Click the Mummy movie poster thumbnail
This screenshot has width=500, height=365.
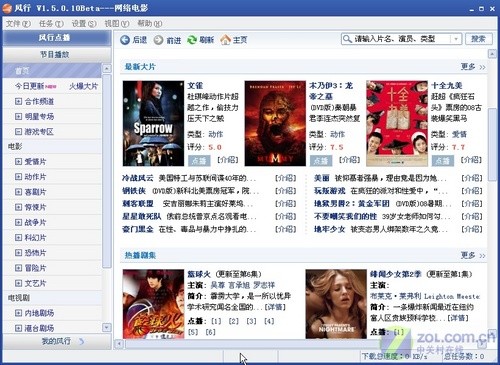pyautogui.click(x=275, y=123)
